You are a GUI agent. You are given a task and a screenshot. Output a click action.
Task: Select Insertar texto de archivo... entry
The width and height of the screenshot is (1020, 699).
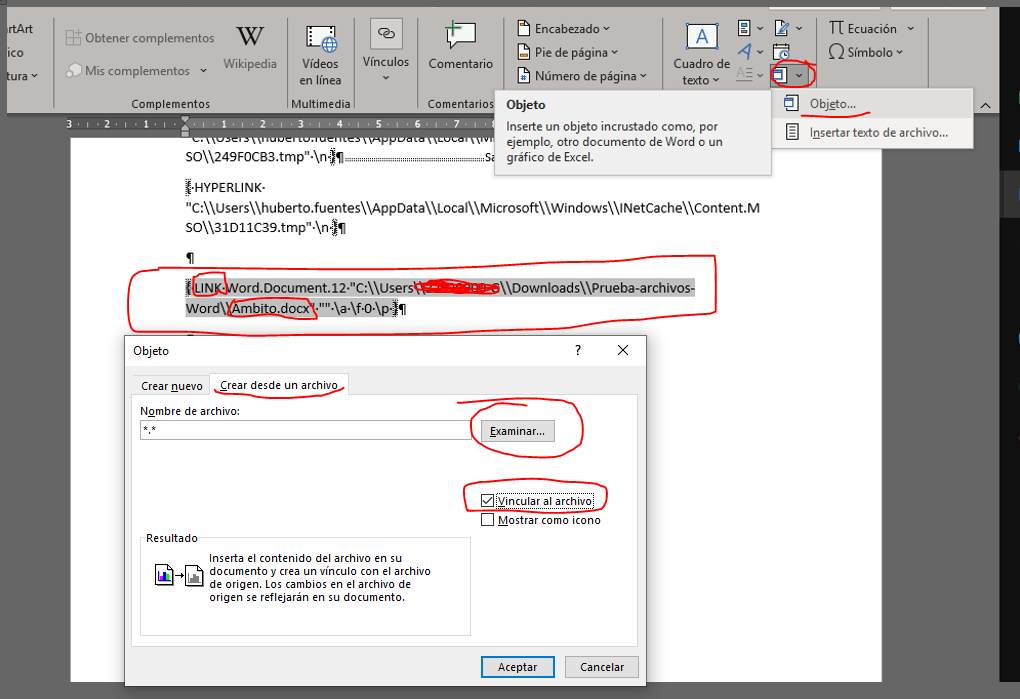point(872,132)
